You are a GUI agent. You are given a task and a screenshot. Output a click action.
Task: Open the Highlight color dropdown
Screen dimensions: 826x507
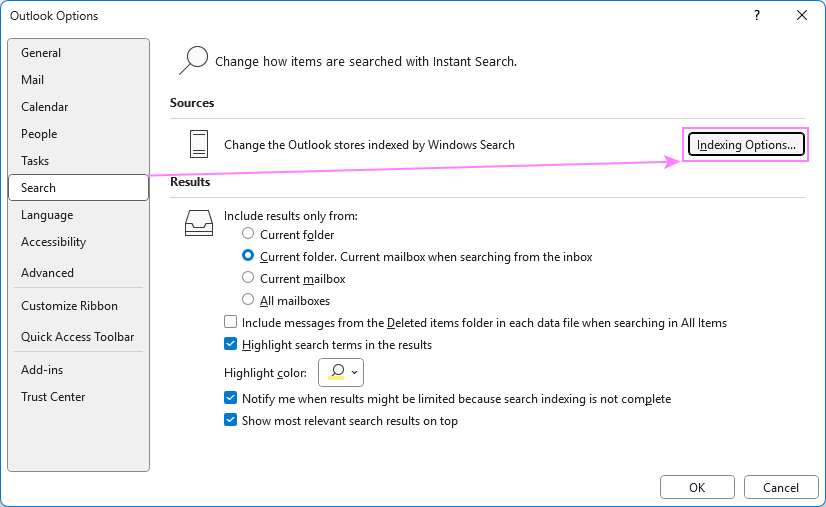341,373
